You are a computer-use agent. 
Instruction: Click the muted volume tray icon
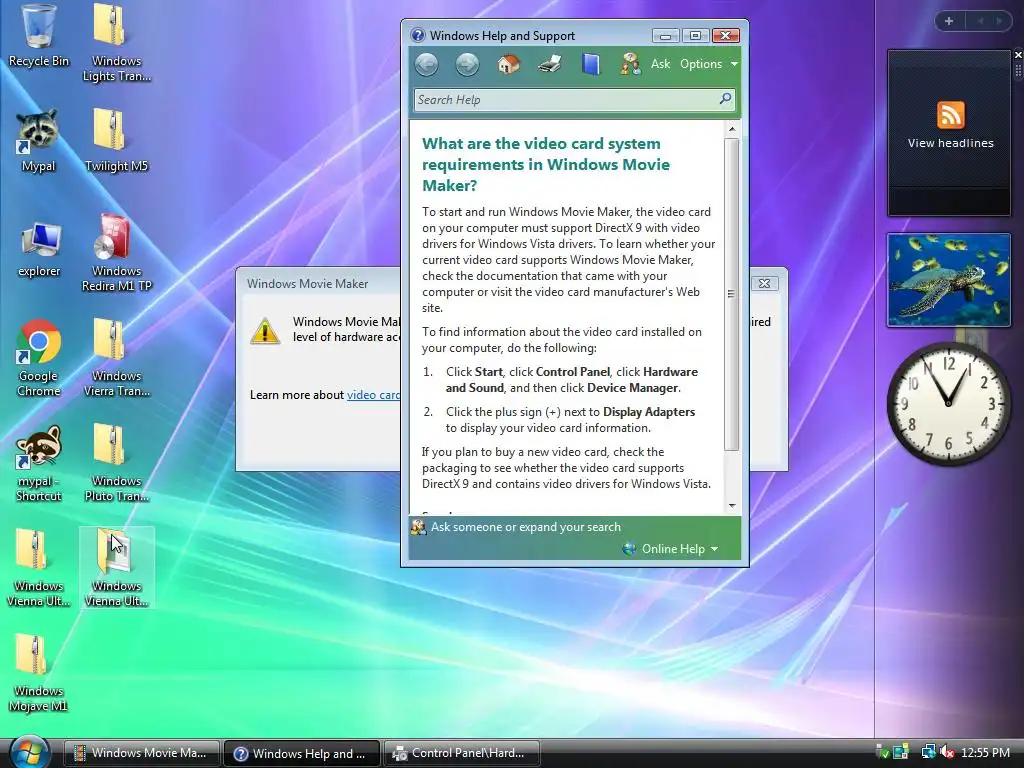tap(946, 753)
